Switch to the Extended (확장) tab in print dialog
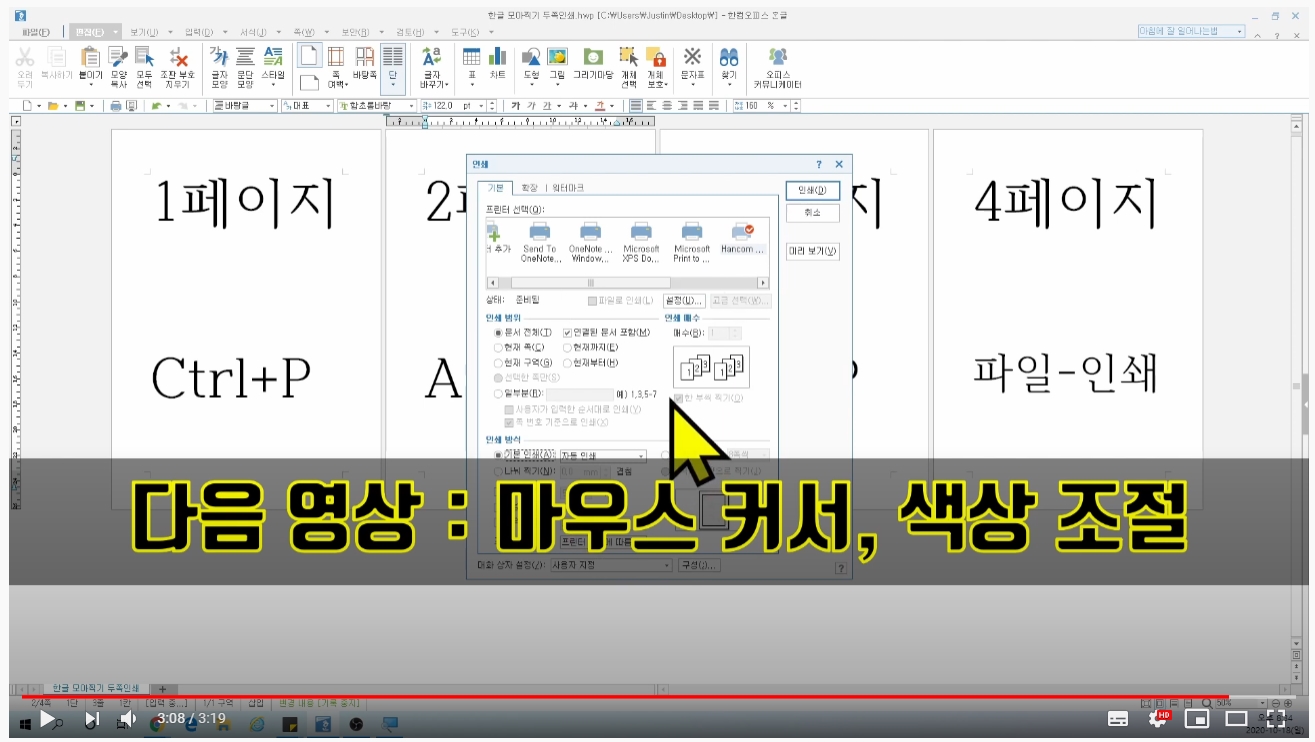 (529, 188)
